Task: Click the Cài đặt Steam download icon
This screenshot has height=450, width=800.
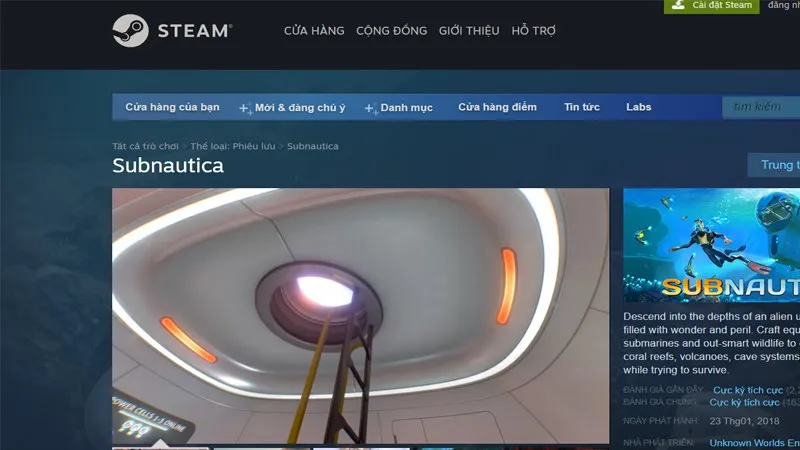Action: point(678,5)
